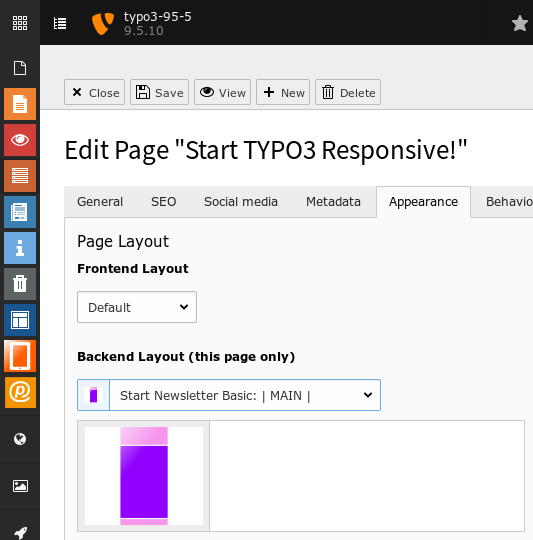Open the orange circled 'p' module icon
Screen dimensions: 533x540
pyautogui.click(x=20, y=392)
